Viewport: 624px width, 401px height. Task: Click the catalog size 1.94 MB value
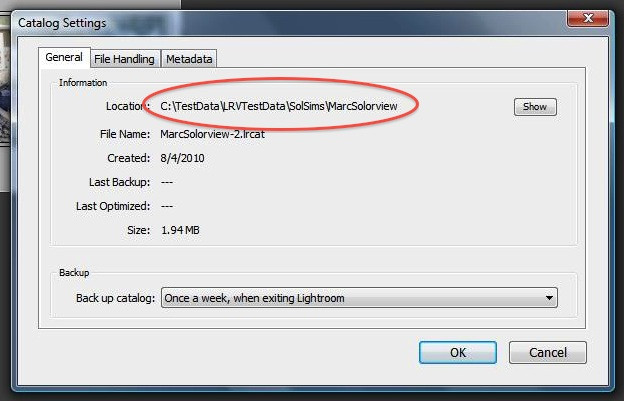[180, 230]
